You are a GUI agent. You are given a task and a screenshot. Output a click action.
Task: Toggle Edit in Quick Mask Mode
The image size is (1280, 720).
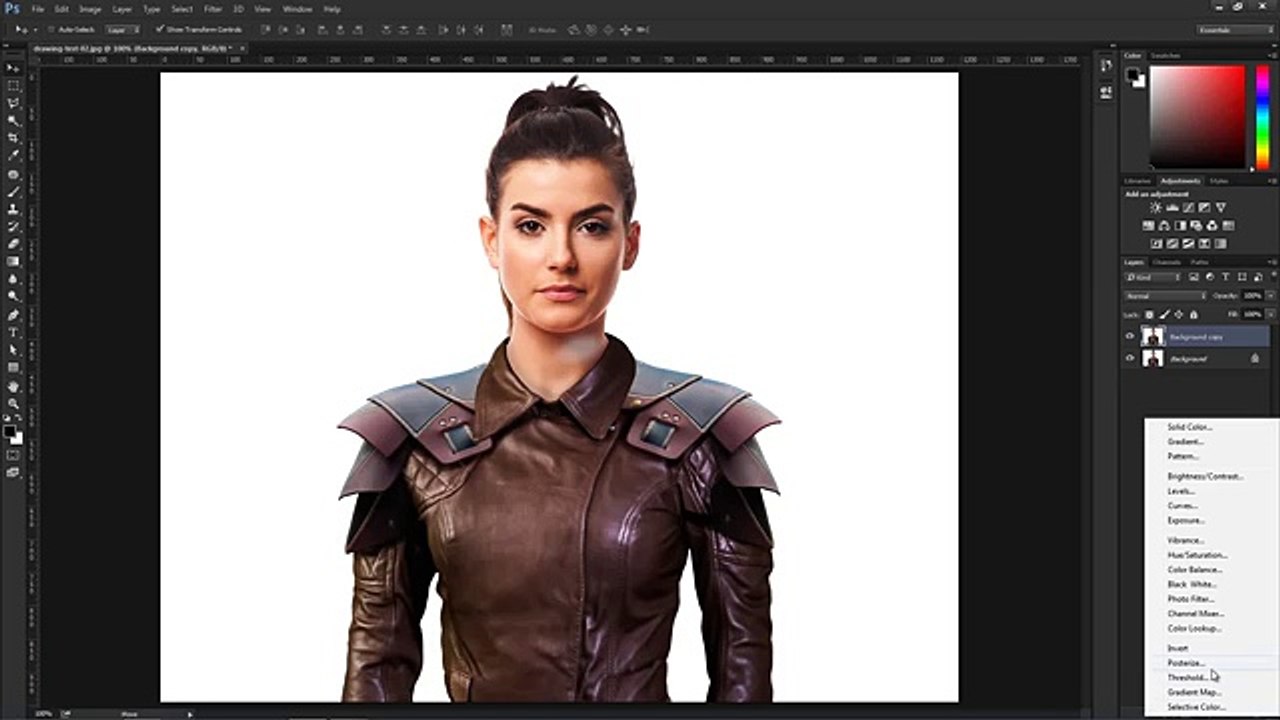pos(13,455)
